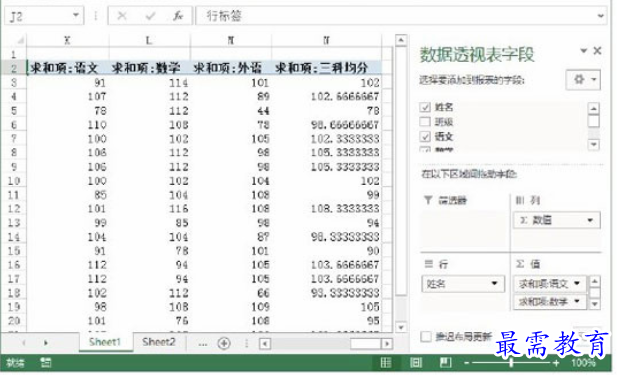Click values area scroll down arrow

pos(594,303)
